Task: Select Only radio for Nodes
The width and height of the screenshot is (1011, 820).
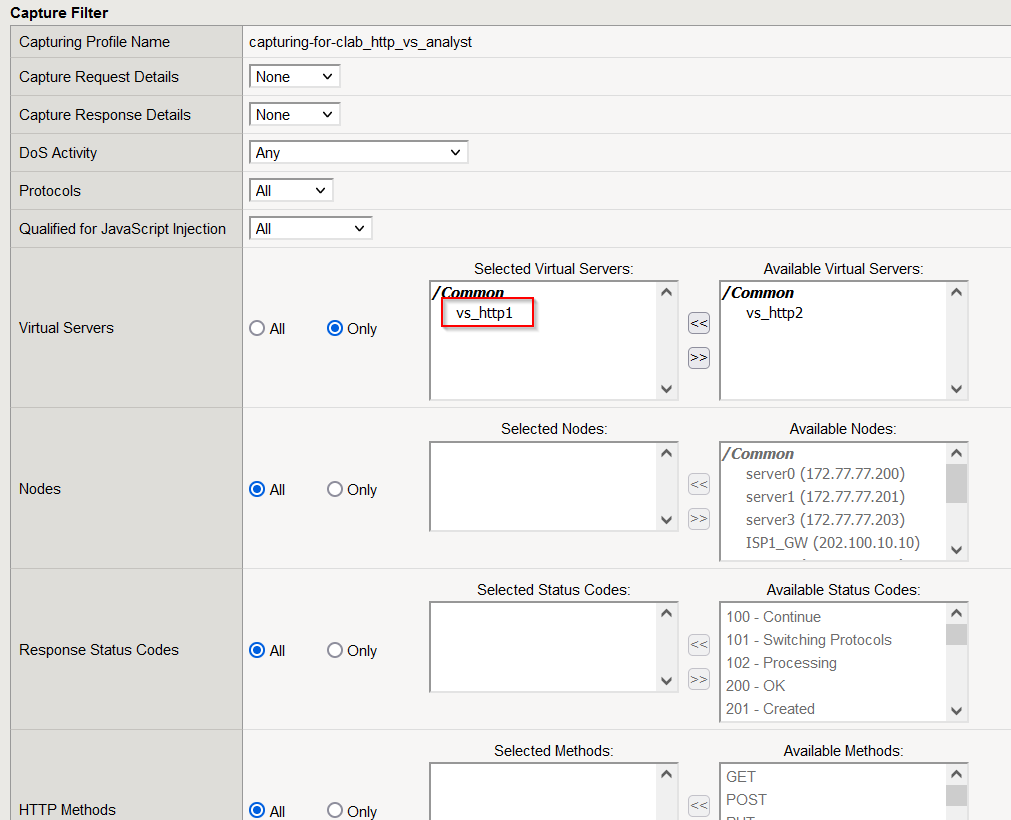Action: [335, 489]
